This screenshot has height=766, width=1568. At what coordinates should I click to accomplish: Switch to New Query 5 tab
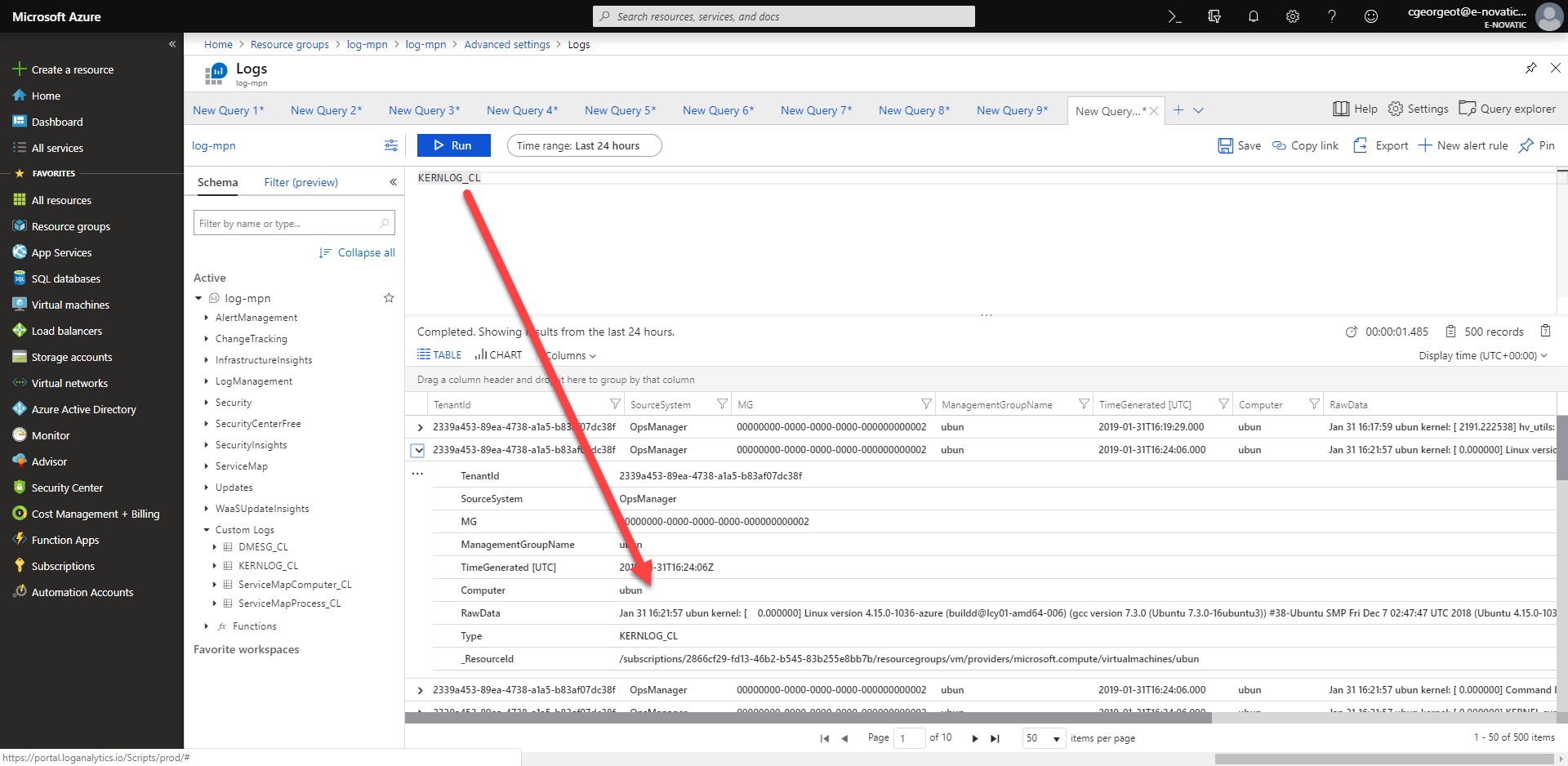621,110
